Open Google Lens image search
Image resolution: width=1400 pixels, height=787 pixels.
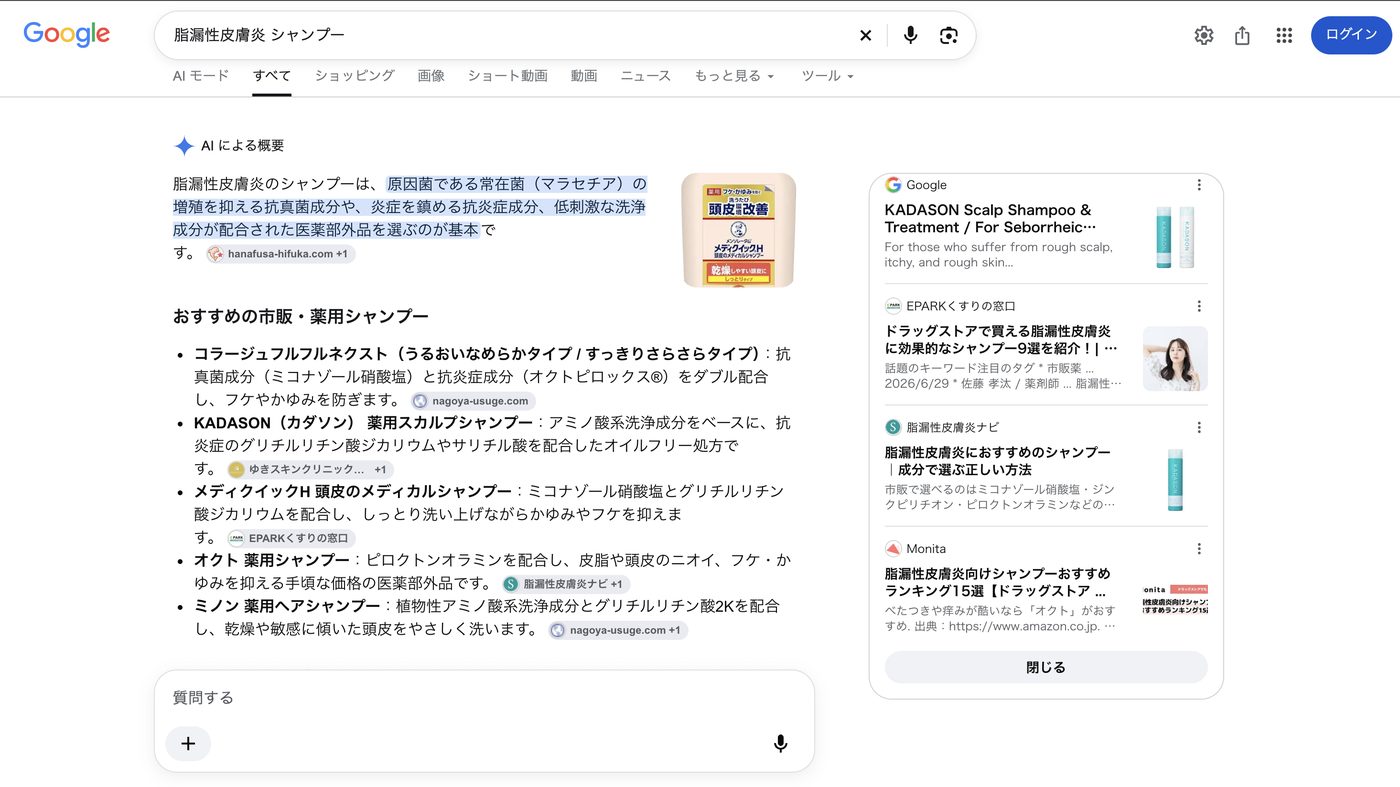949,35
